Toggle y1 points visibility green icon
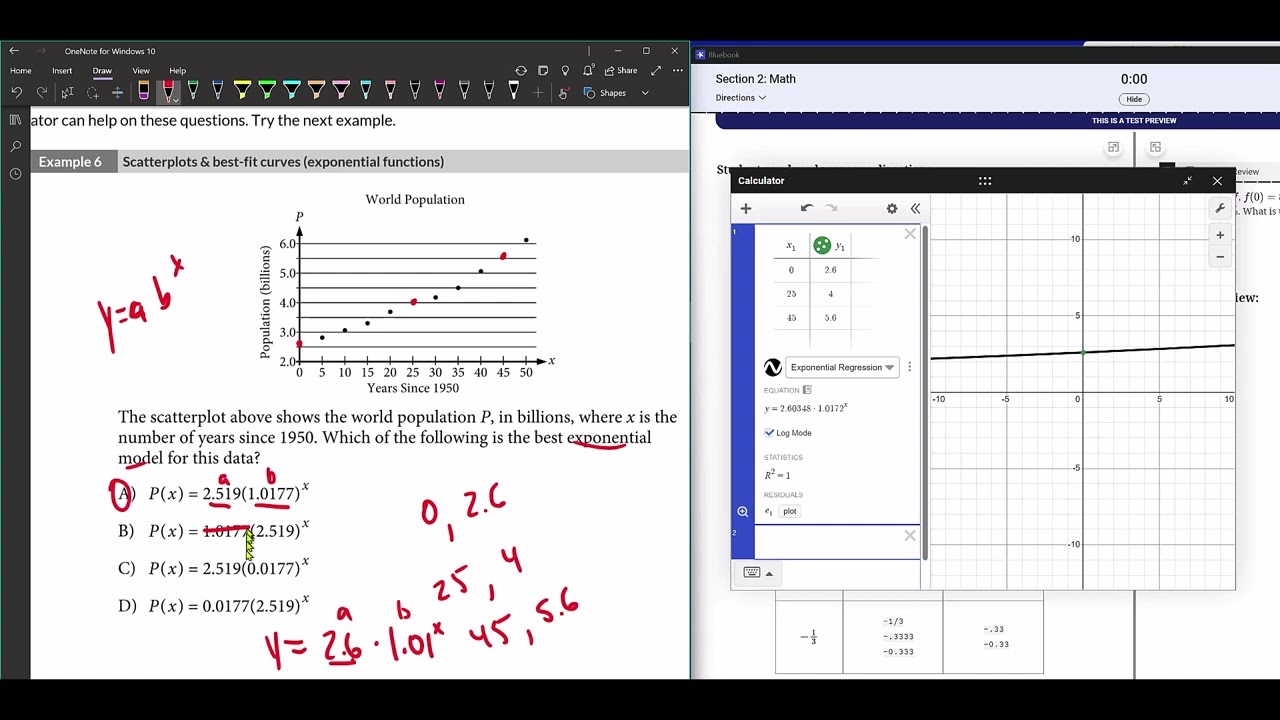 (x=822, y=246)
